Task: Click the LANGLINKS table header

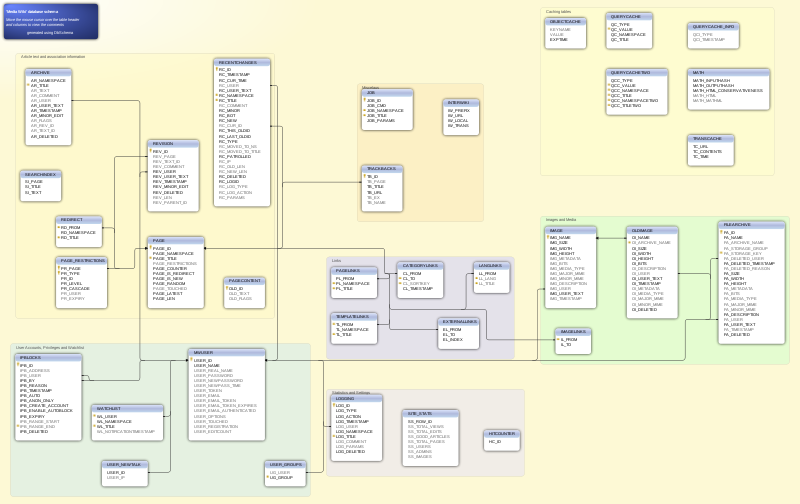Action: pyautogui.click(x=492, y=266)
